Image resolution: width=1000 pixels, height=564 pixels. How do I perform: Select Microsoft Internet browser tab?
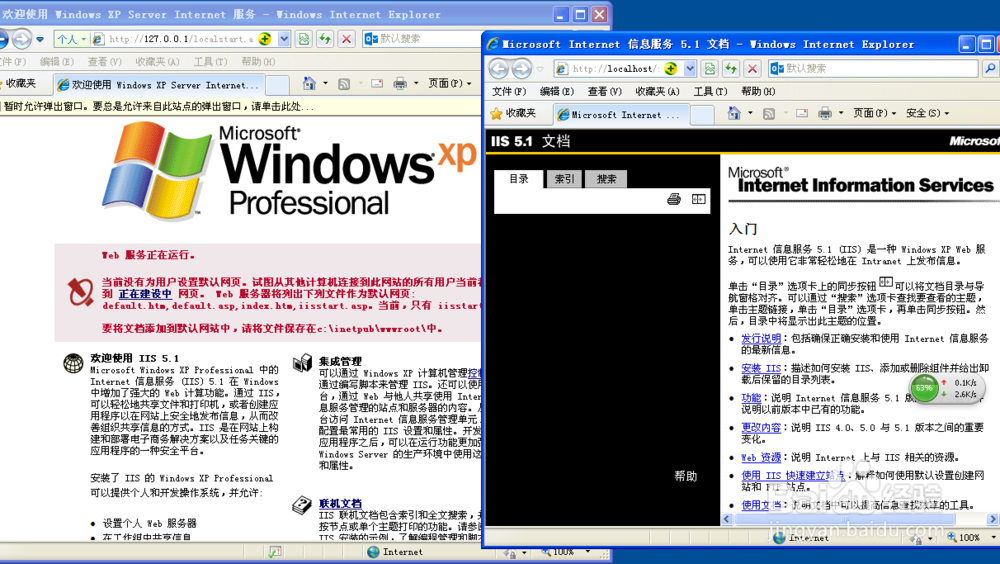(622, 115)
